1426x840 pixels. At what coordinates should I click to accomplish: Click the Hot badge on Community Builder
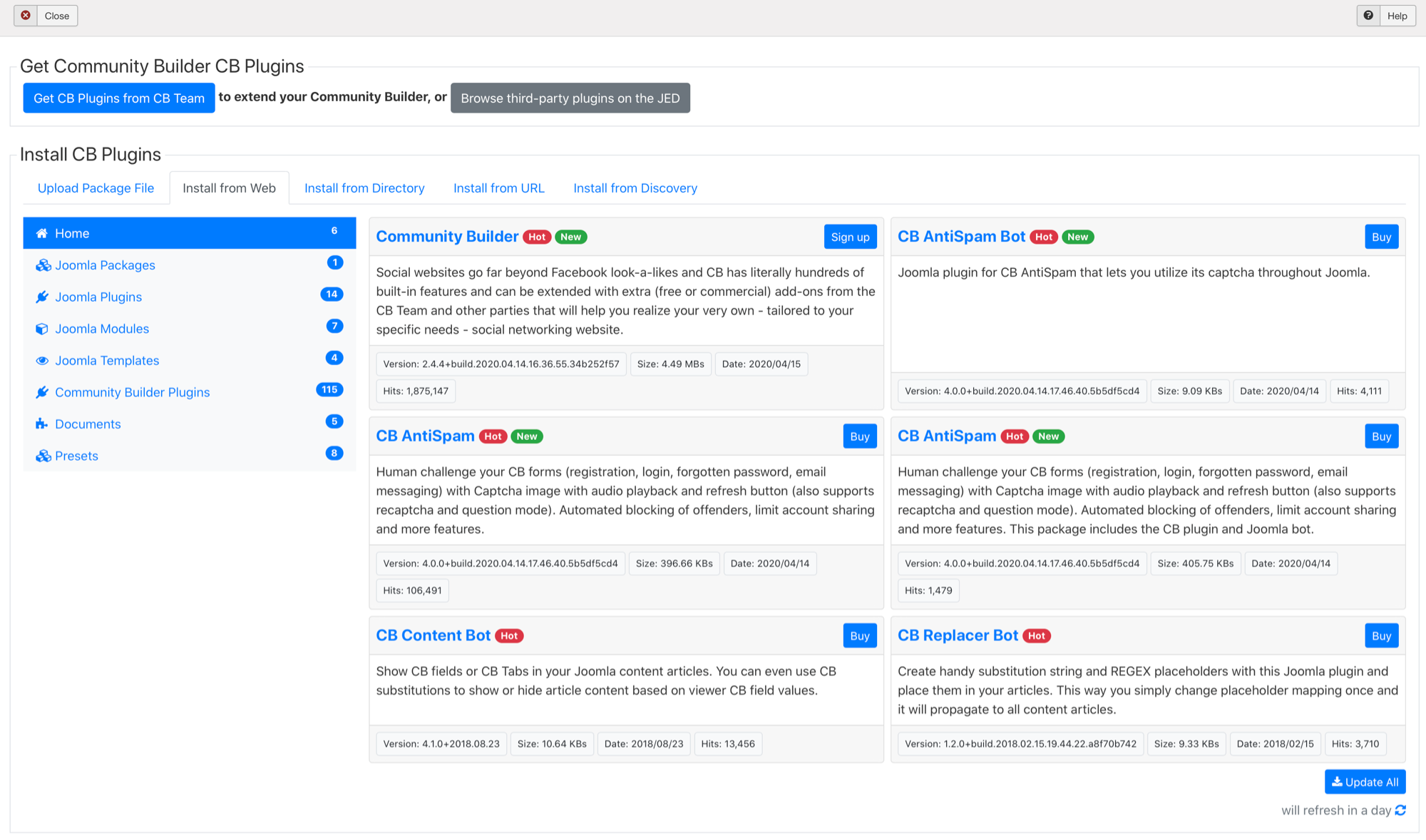[537, 237]
